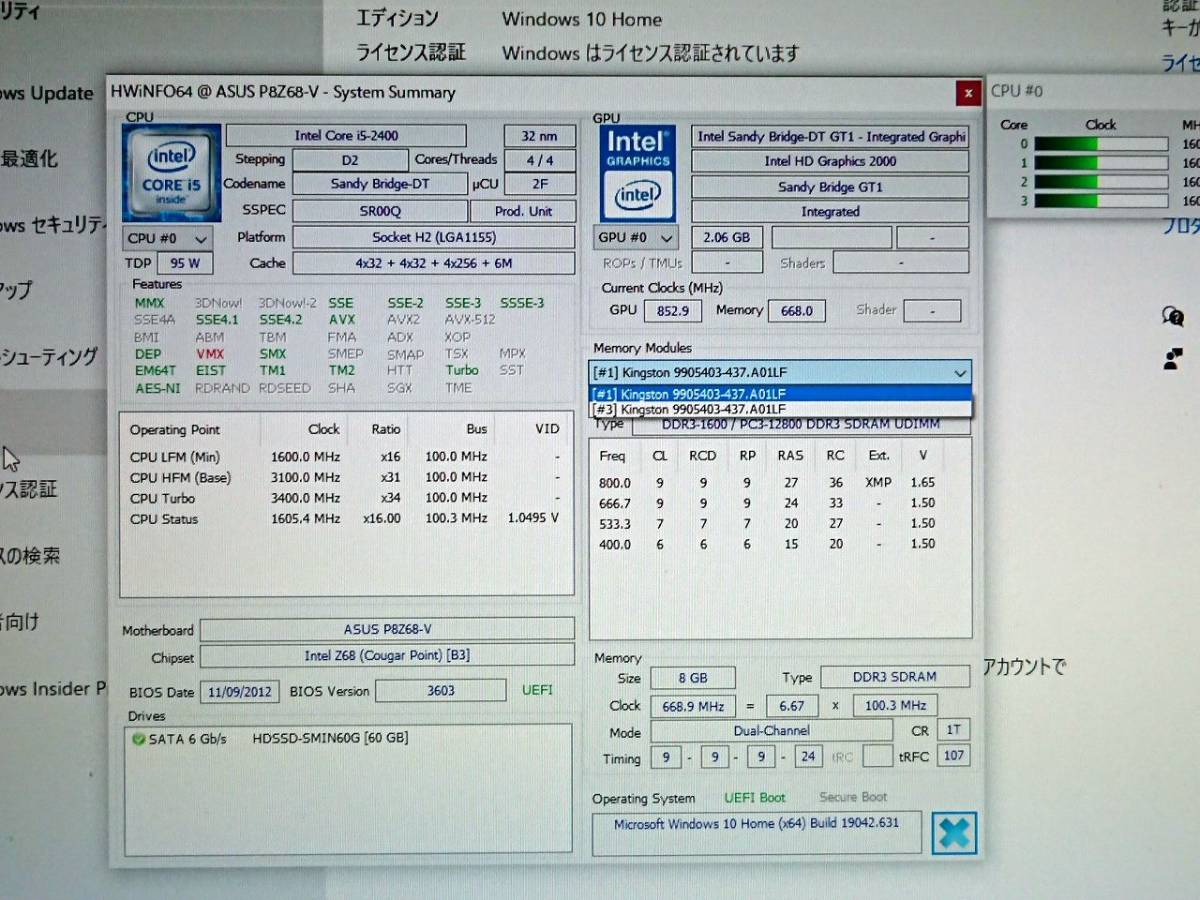Click the Socket H2 (LGA1155) platform field
1200x900 pixels.
coord(433,238)
